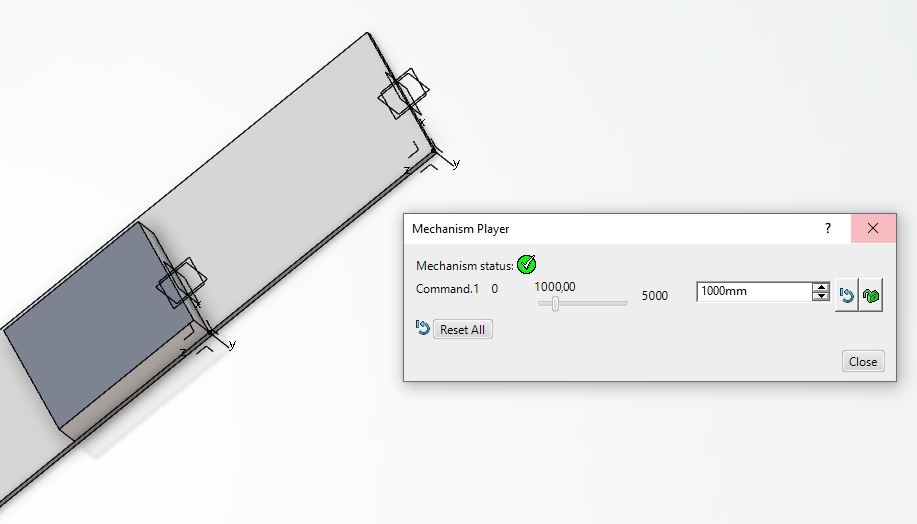
Task: Click the Reset All button
Action: [463, 329]
